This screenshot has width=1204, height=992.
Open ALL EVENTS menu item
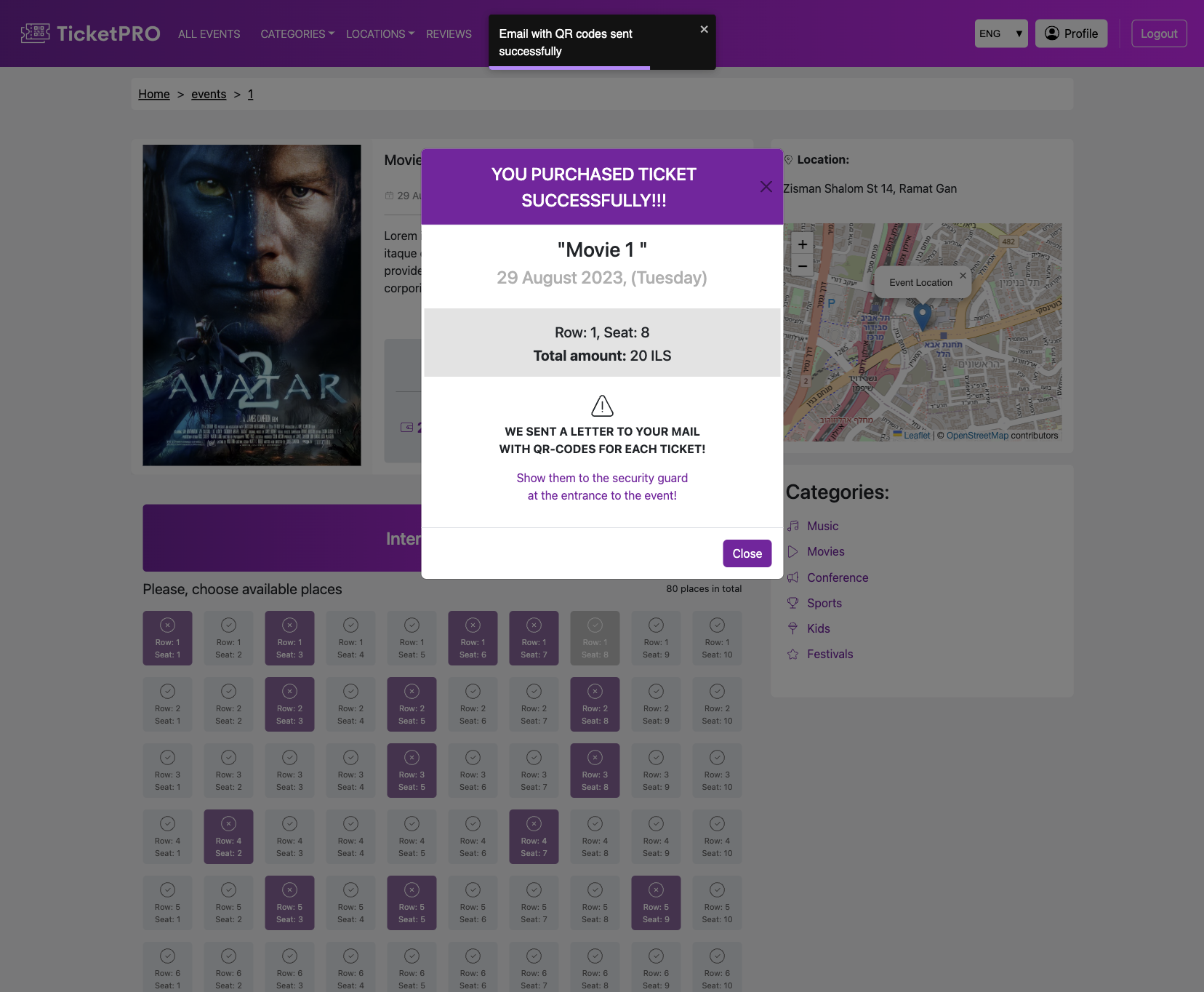[209, 34]
